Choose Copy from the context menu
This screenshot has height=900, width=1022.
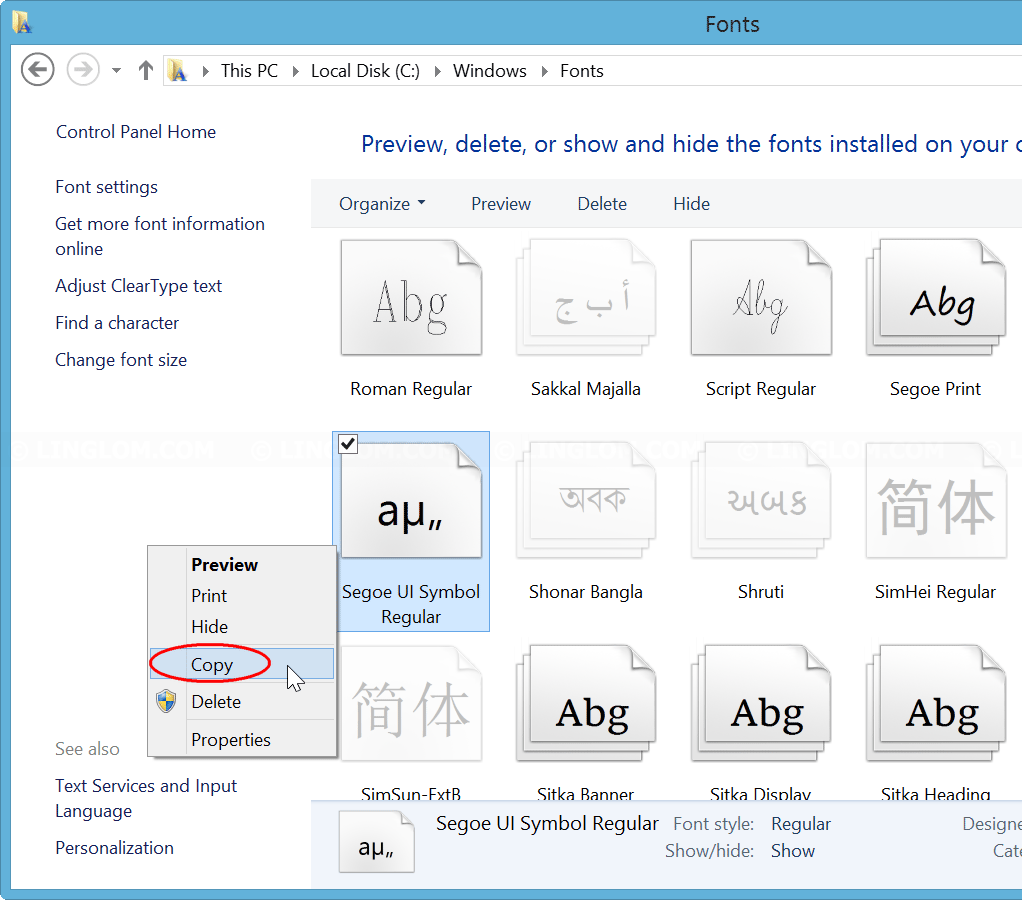(x=211, y=664)
